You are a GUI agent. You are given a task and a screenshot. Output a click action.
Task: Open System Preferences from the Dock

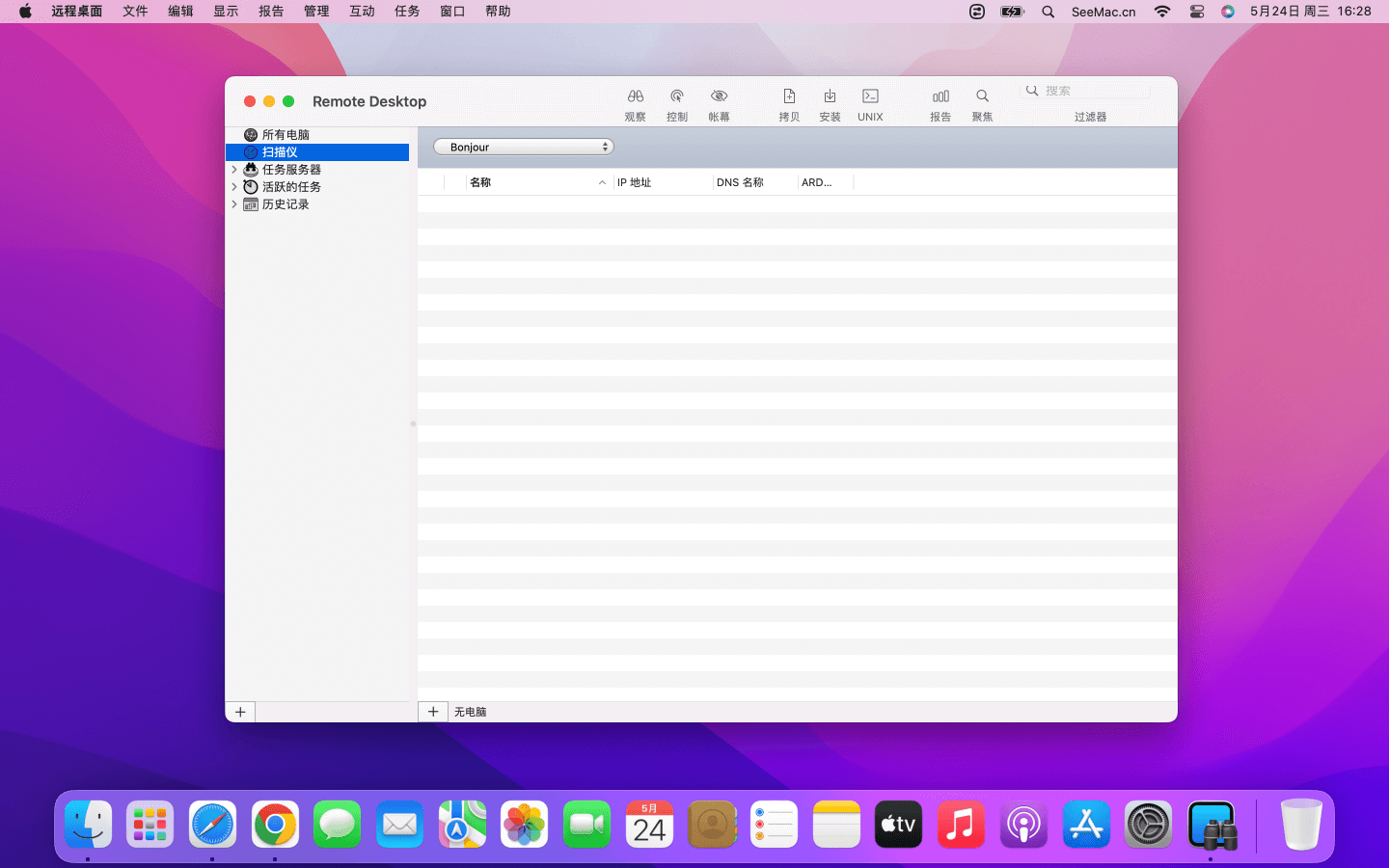click(1148, 825)
